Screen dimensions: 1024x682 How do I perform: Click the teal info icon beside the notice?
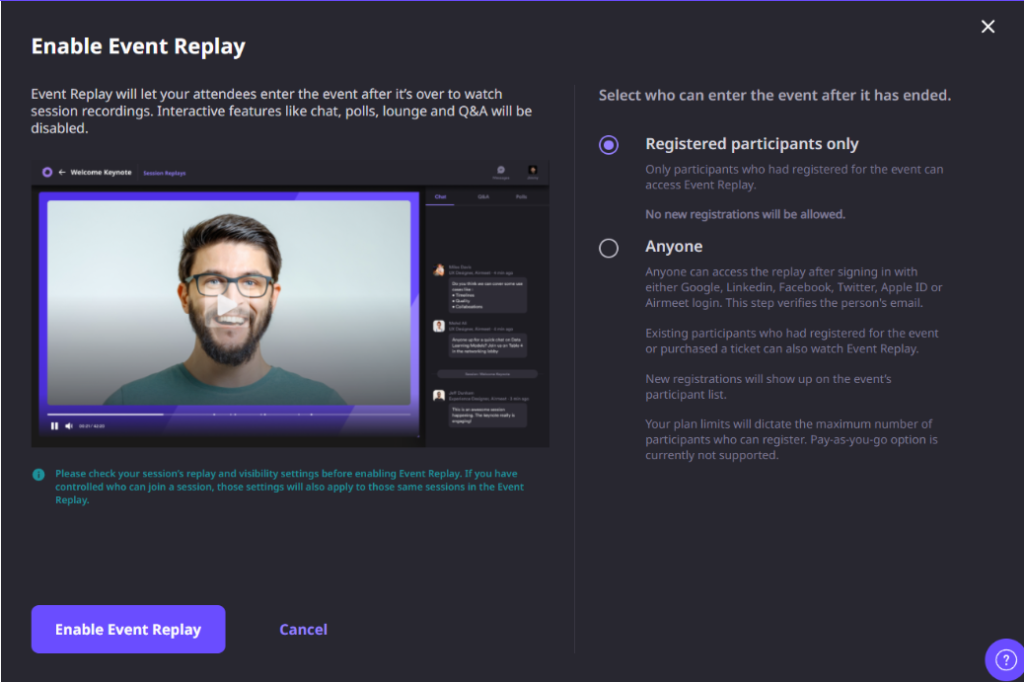click(x=38, y=474)
